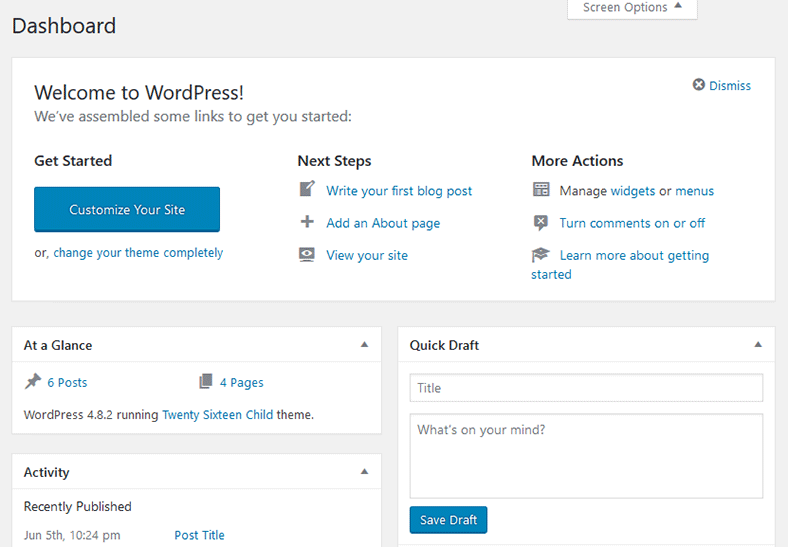
Task: Click the Quick Draft panel title
Action: pyautogui.click(x=444, y=345)
